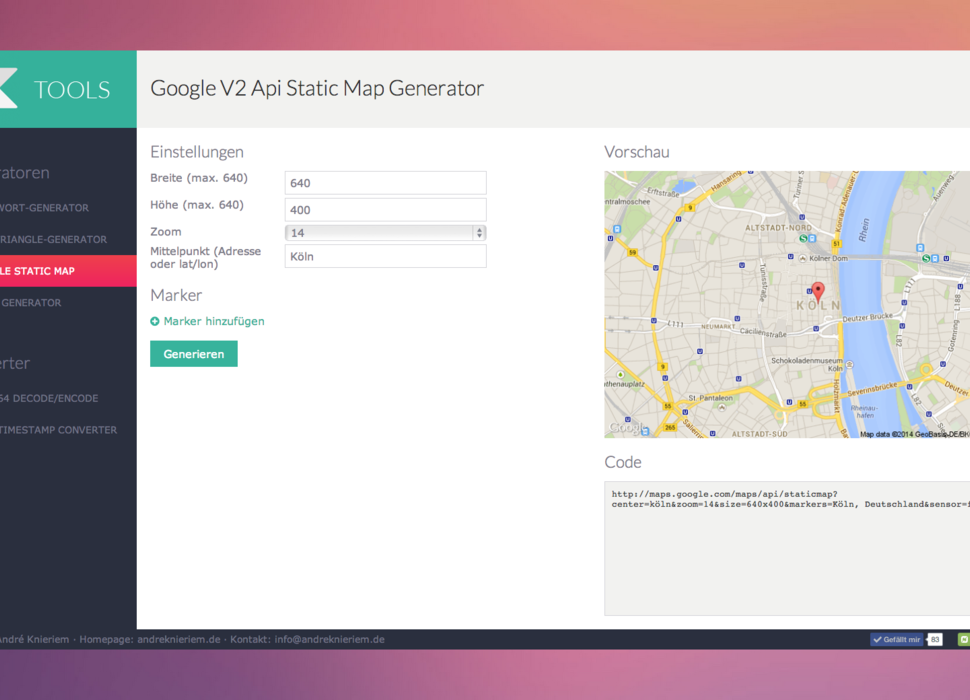970x700 pixels.
Task: Click the Facebook Gefällt mir button
Action: pyautogui.click(x=896, y=639)
